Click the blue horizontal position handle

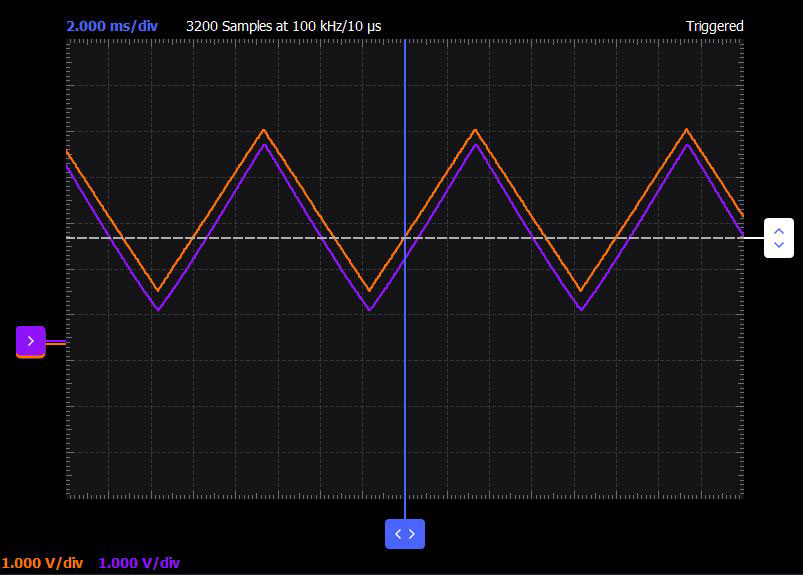click(405, 534)
